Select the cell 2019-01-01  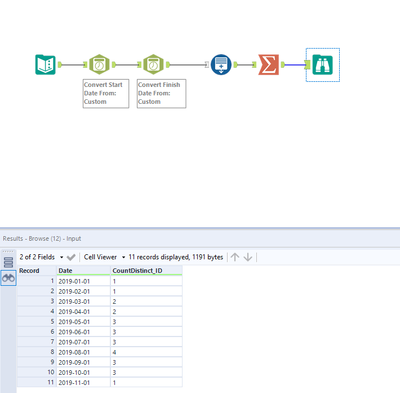[x=83, y=281]
